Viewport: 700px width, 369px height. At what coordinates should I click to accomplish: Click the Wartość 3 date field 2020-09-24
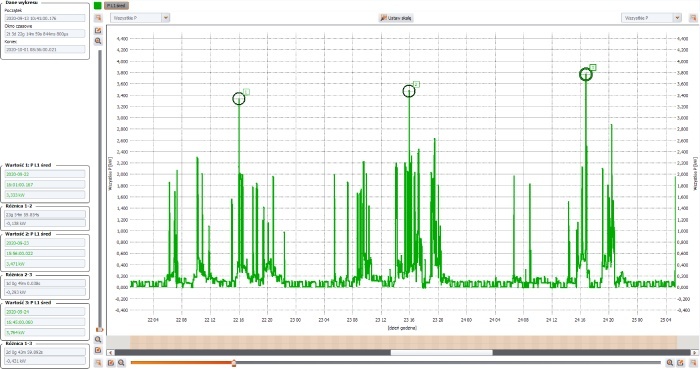click(x=45, y=312)
